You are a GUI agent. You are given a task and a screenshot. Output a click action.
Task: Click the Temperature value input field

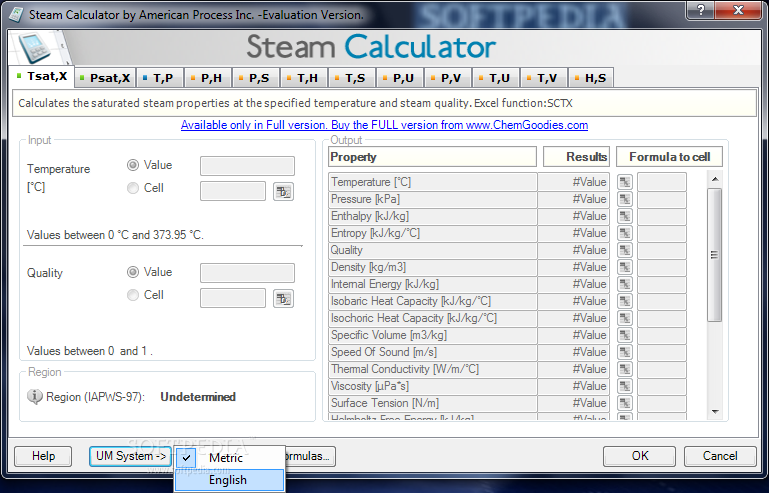[247, 166]
